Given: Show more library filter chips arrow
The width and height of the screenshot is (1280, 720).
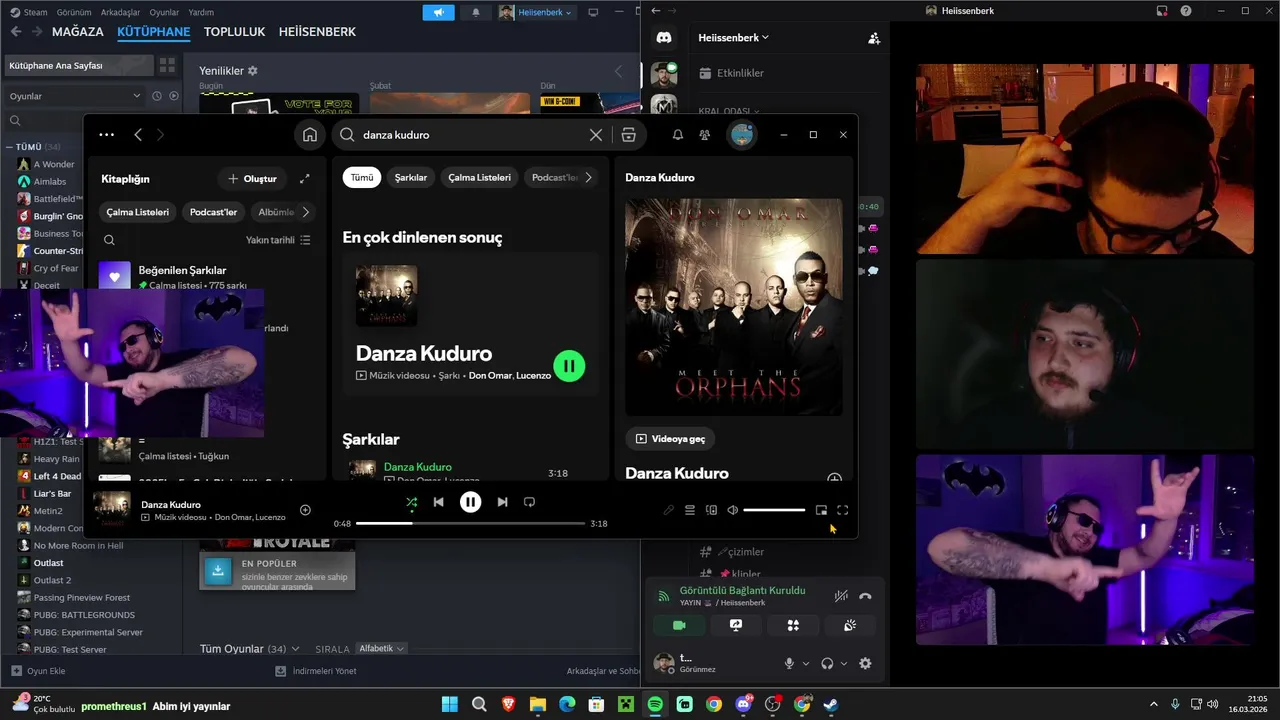Looking at the screenshot, I should coord(305,212).
